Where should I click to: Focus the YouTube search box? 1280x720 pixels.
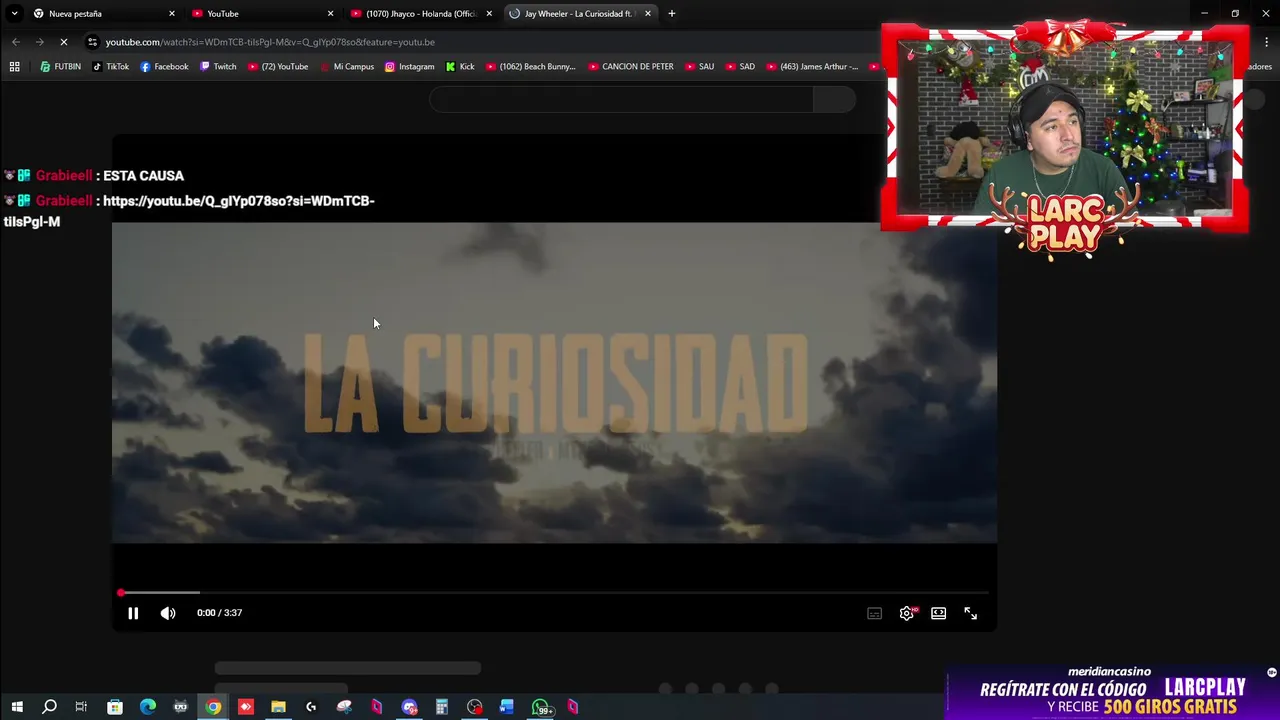point(621,99)
